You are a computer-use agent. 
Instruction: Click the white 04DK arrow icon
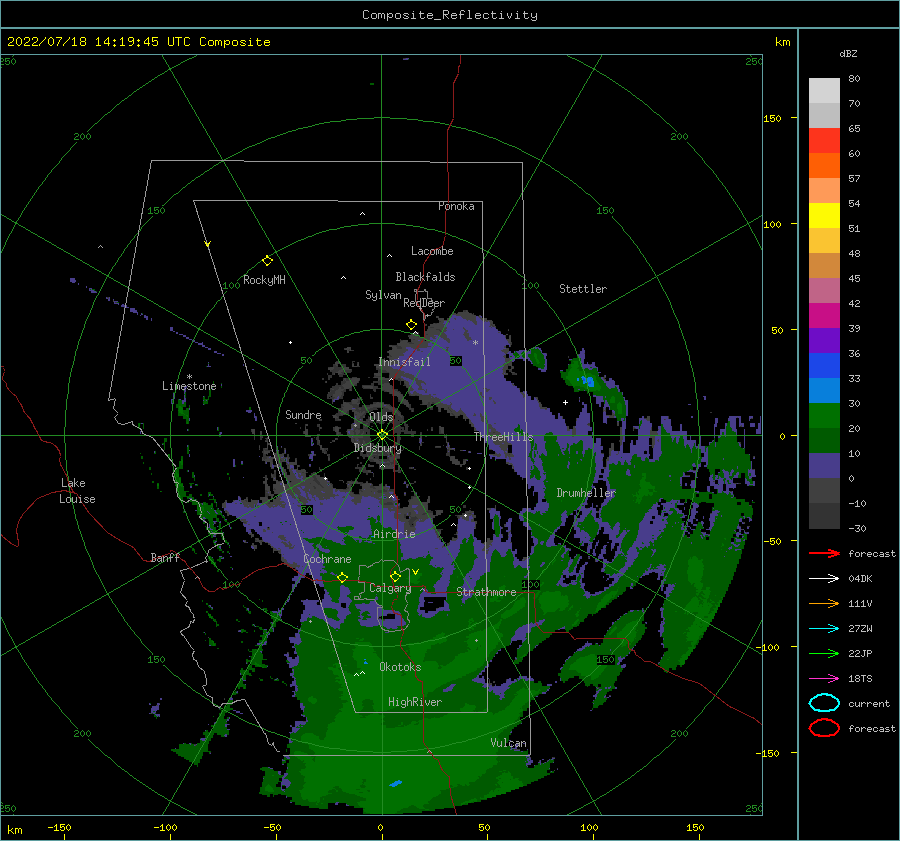click(824, 578)
